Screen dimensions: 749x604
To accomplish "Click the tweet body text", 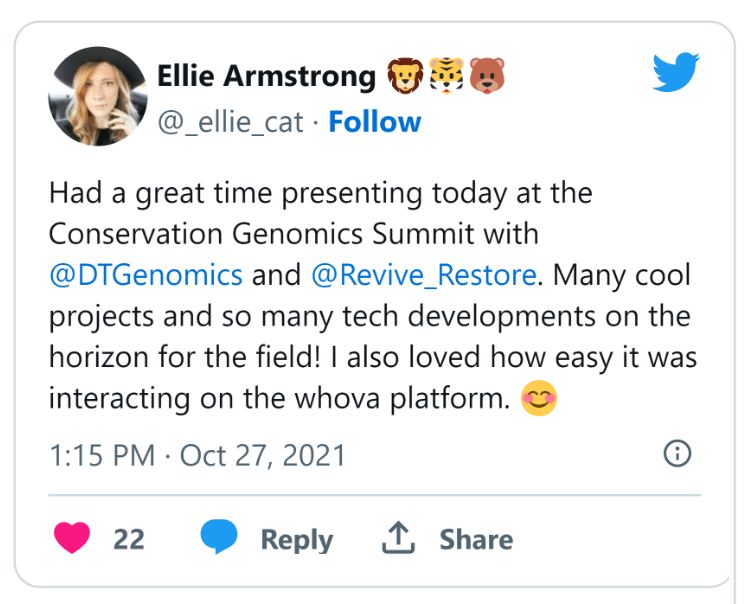I will pyautogui.click(x=373, y=295).
